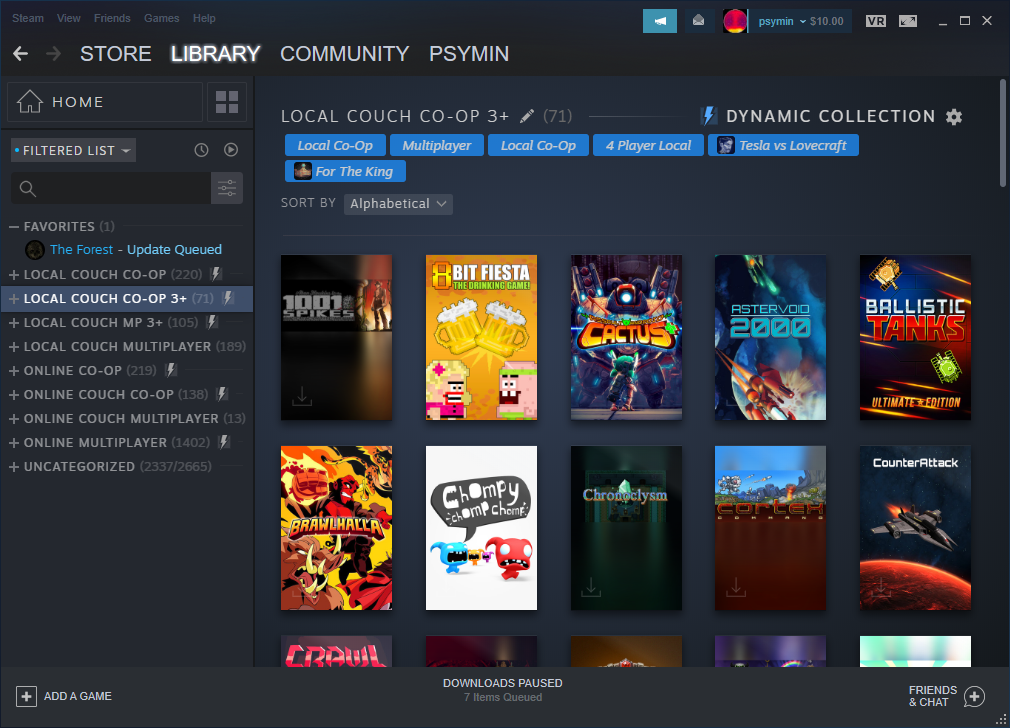Click the Dynamic Collection lightning icon
Viewport: 1010px width, 728px height.
(709, 116)
